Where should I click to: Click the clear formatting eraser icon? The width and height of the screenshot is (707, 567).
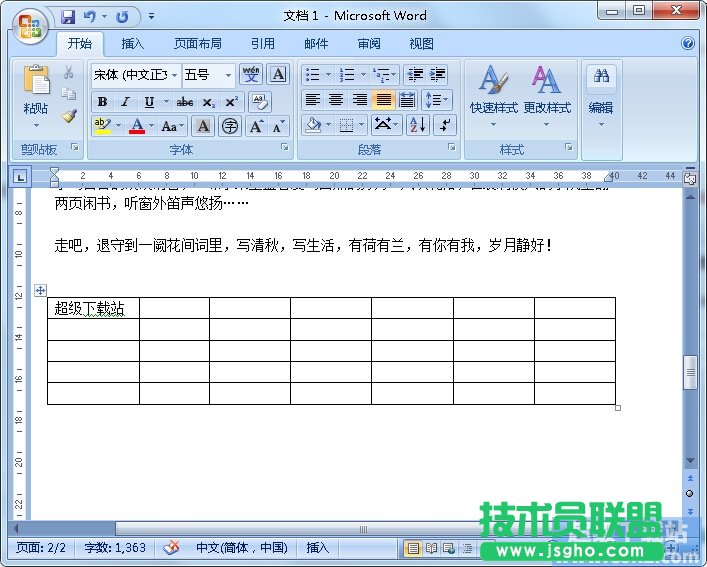coord(259,101)
